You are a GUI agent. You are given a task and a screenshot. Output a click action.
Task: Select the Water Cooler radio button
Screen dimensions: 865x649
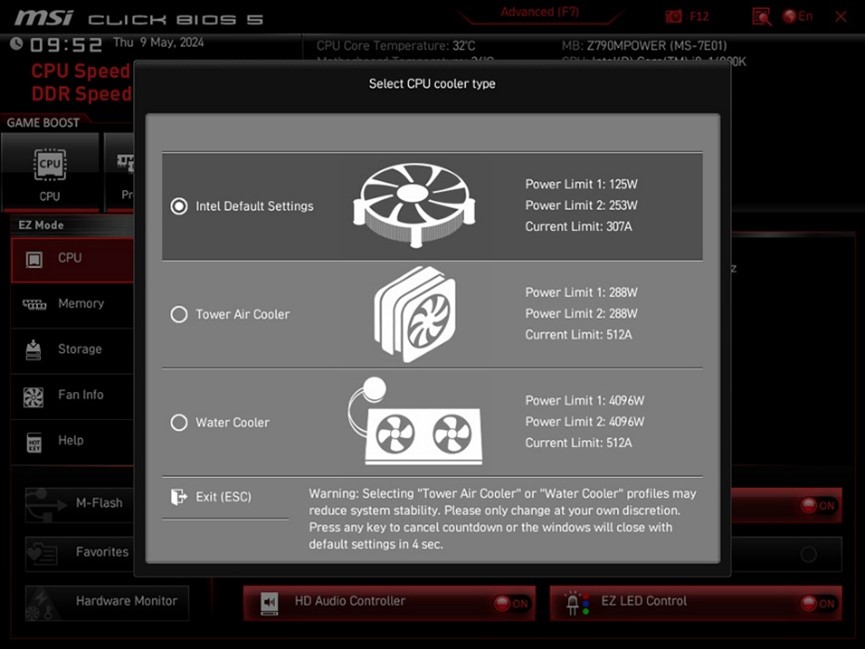tap(179, 423)
